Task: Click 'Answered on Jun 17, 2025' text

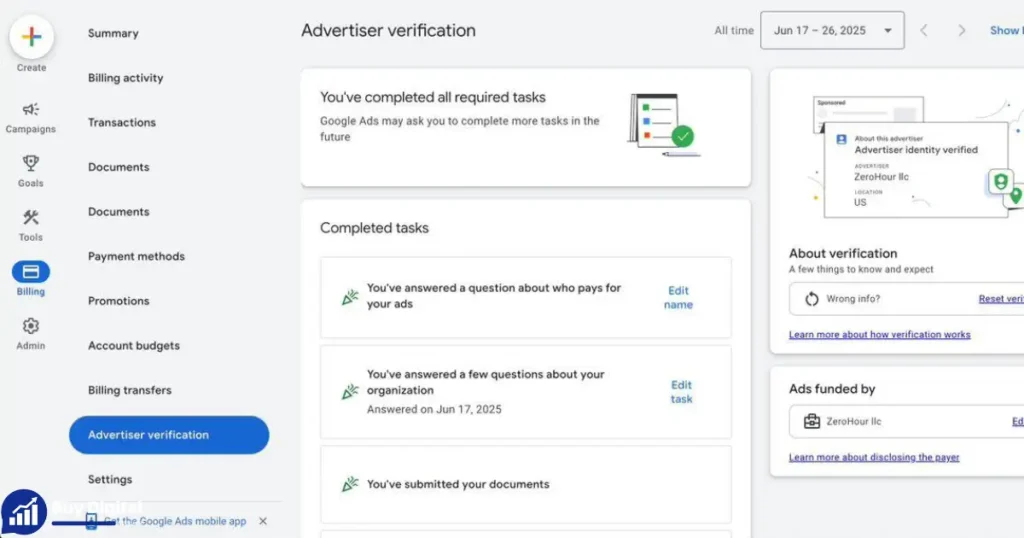Action: click(x=434, y=409)
